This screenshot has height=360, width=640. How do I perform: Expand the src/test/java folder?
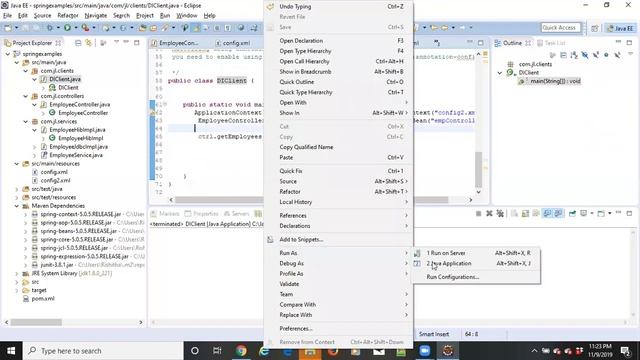pos(17,189)
